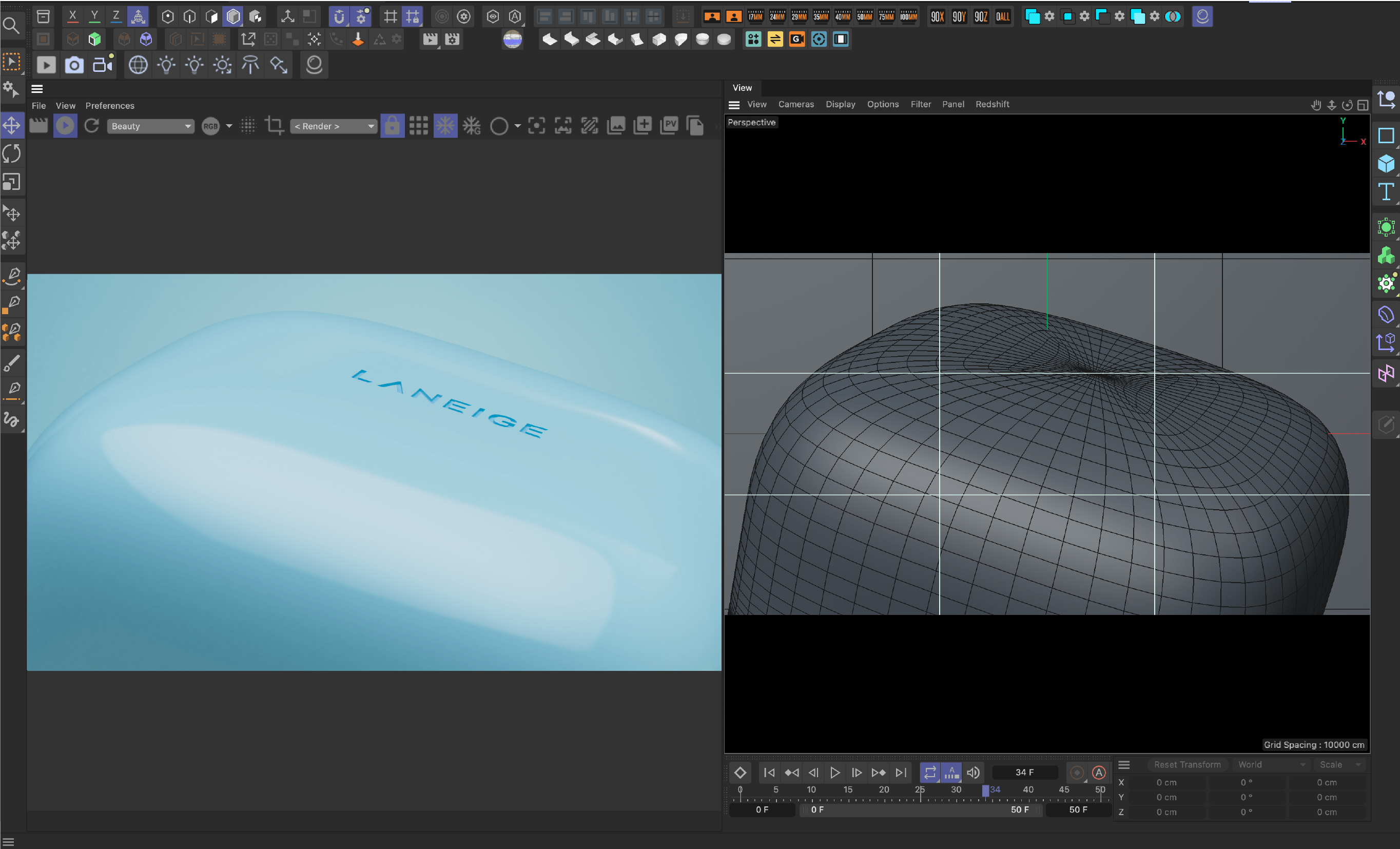Select the Text spline tool
This screenshot has width=1400, height=849.
click(x=1386, y=192)
